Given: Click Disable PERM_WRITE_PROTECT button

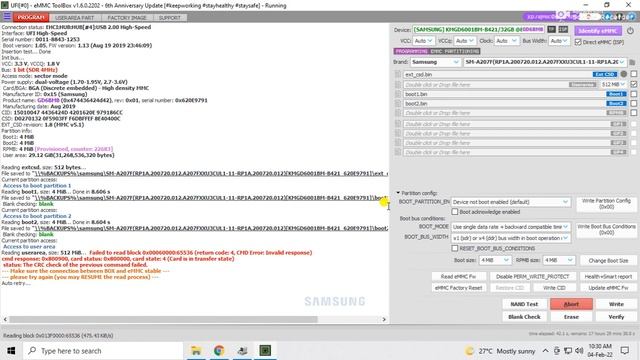Looking at the screenshot, I should tap(532, 276).
